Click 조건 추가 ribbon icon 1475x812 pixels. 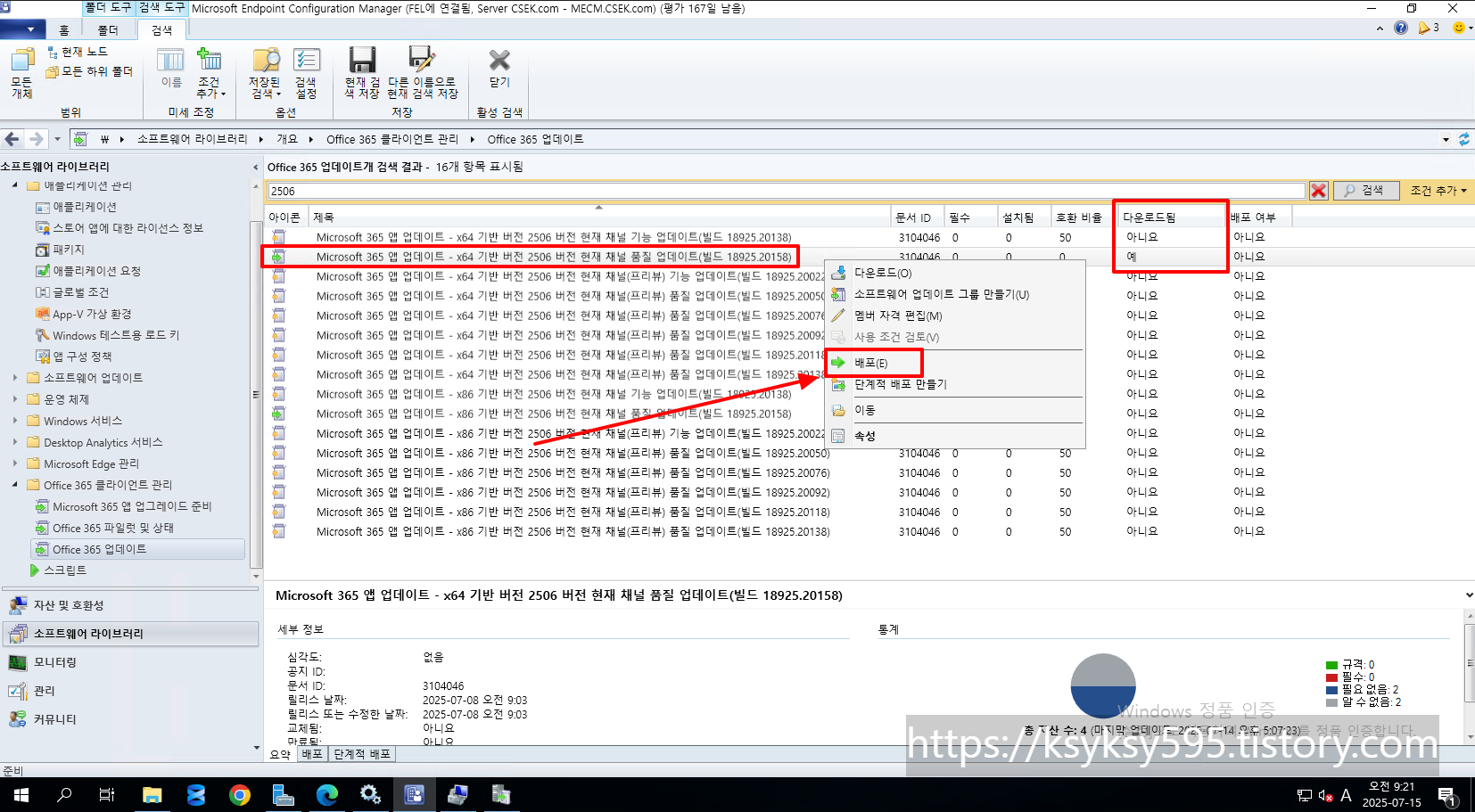210,73
